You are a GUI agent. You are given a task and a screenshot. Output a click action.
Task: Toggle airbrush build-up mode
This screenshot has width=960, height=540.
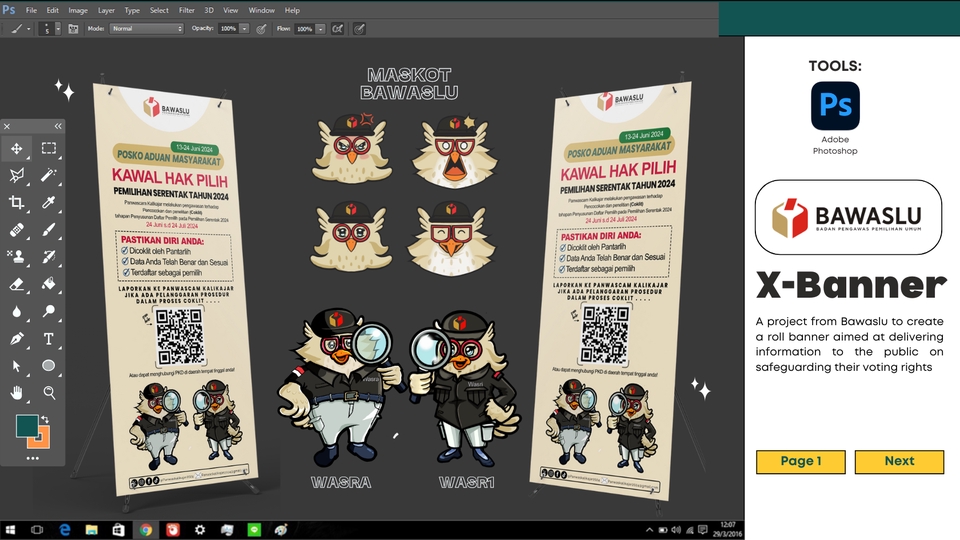[x=337, y=29]
